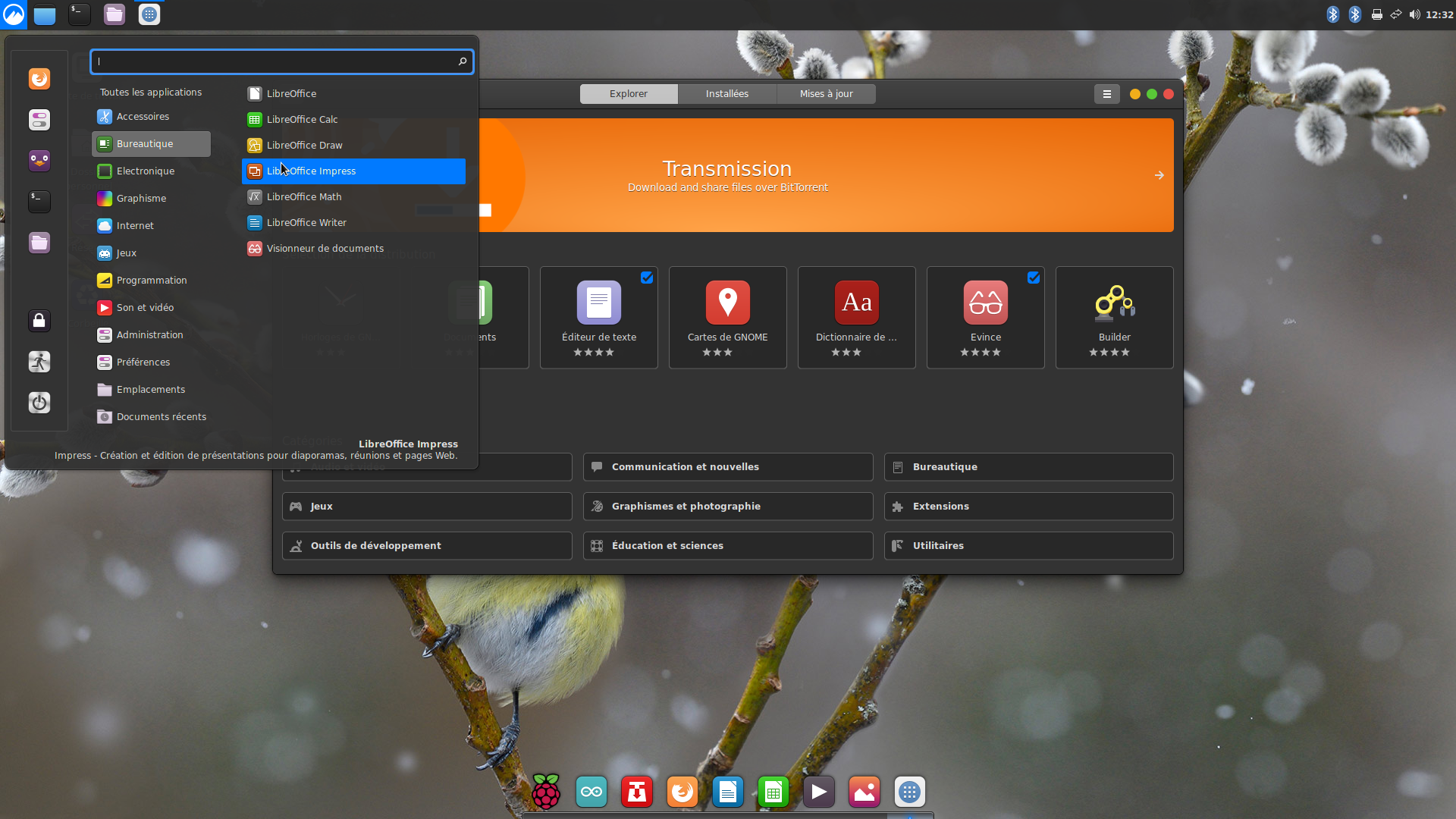Click the printer icon in the system tray
Image resolution: width=1456 pixels, height=819 pixels.
click(x=1376, y=14)
